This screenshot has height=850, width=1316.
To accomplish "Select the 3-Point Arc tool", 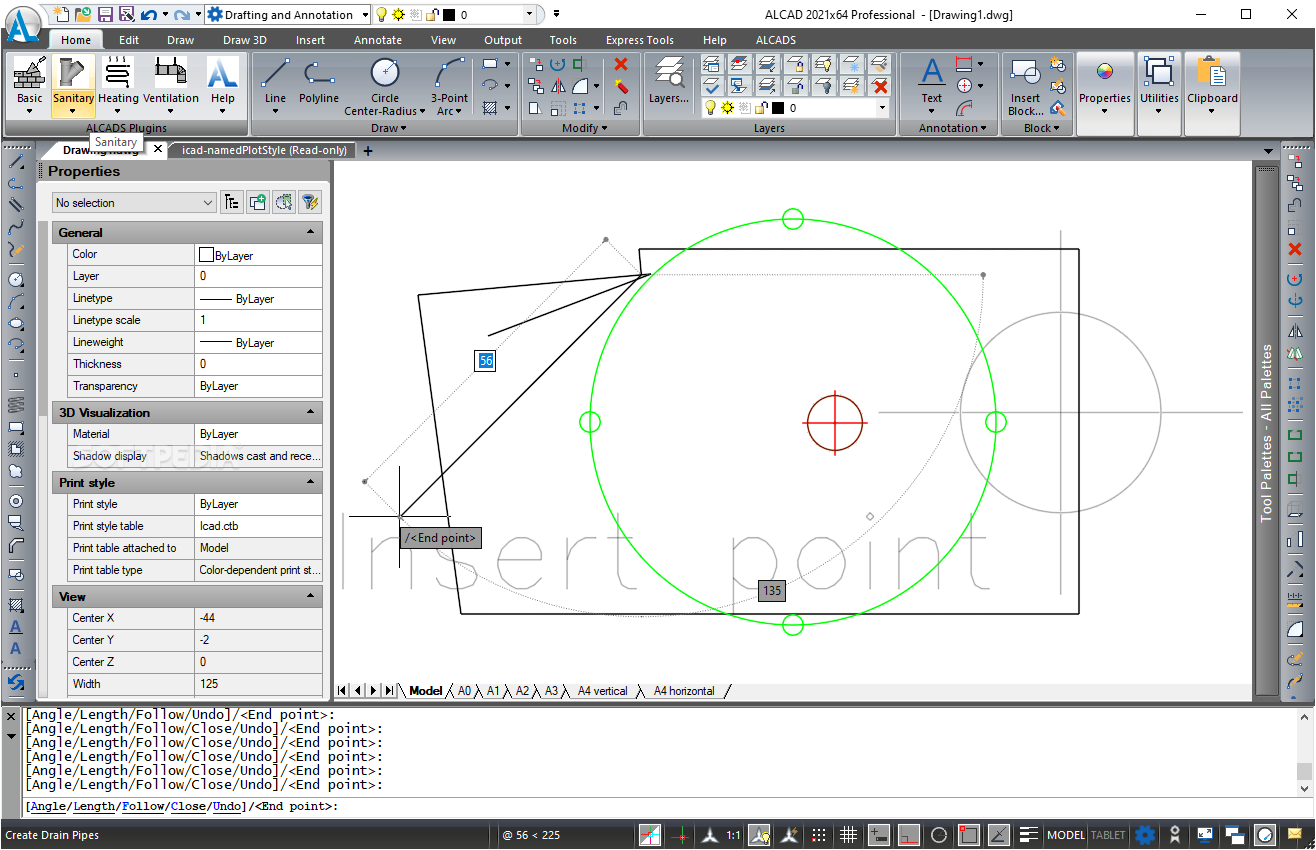I will [x=449, y=84].
